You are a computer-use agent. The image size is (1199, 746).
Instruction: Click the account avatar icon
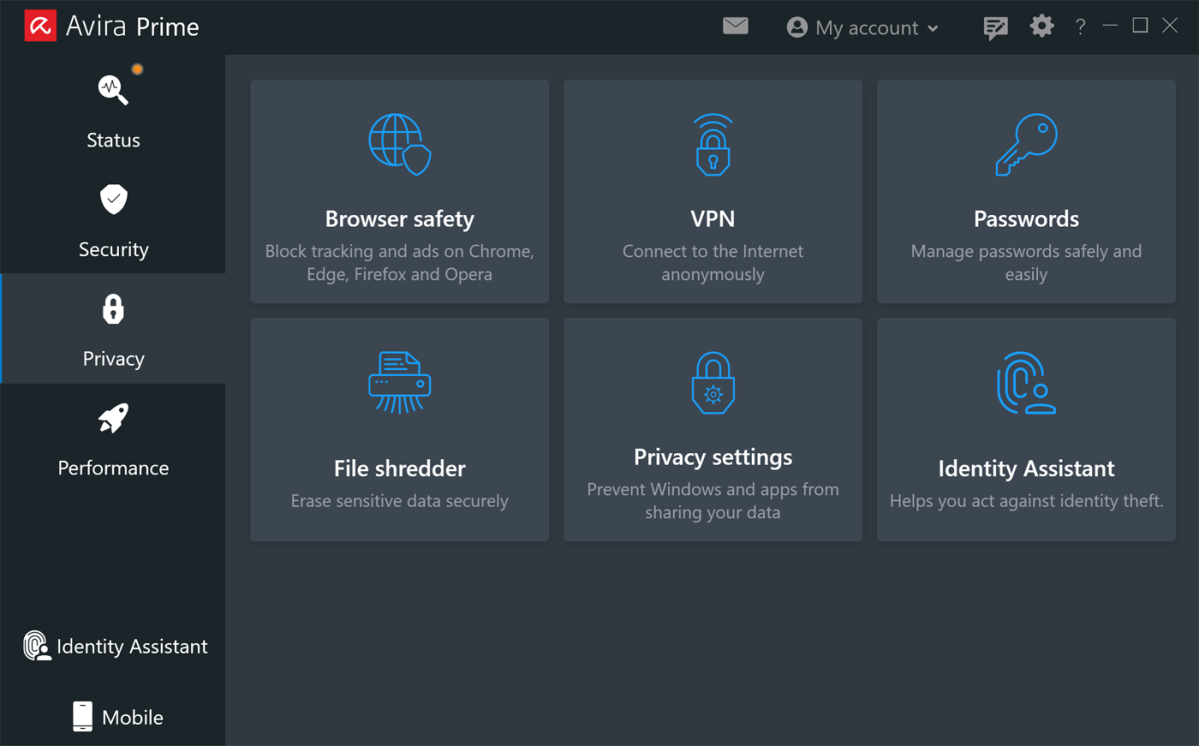coord(797,28)
